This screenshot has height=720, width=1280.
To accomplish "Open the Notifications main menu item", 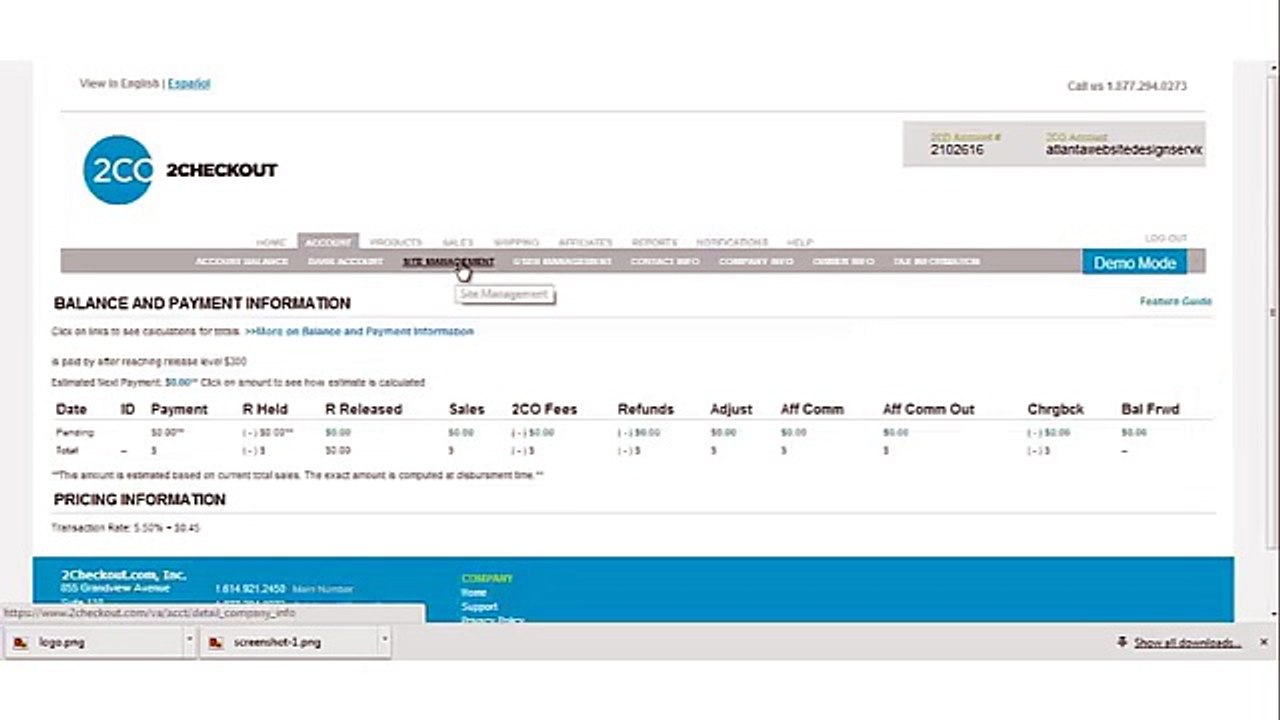I will (x=732, y=242).
